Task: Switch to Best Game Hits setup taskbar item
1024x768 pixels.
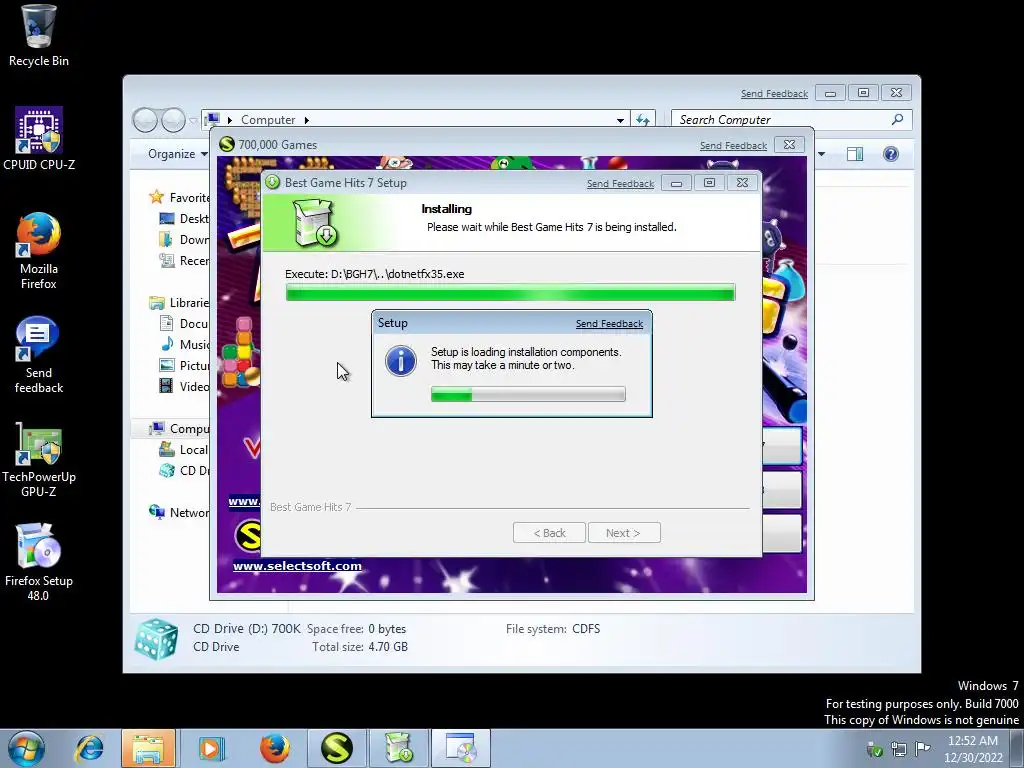Action: (399, 748)
